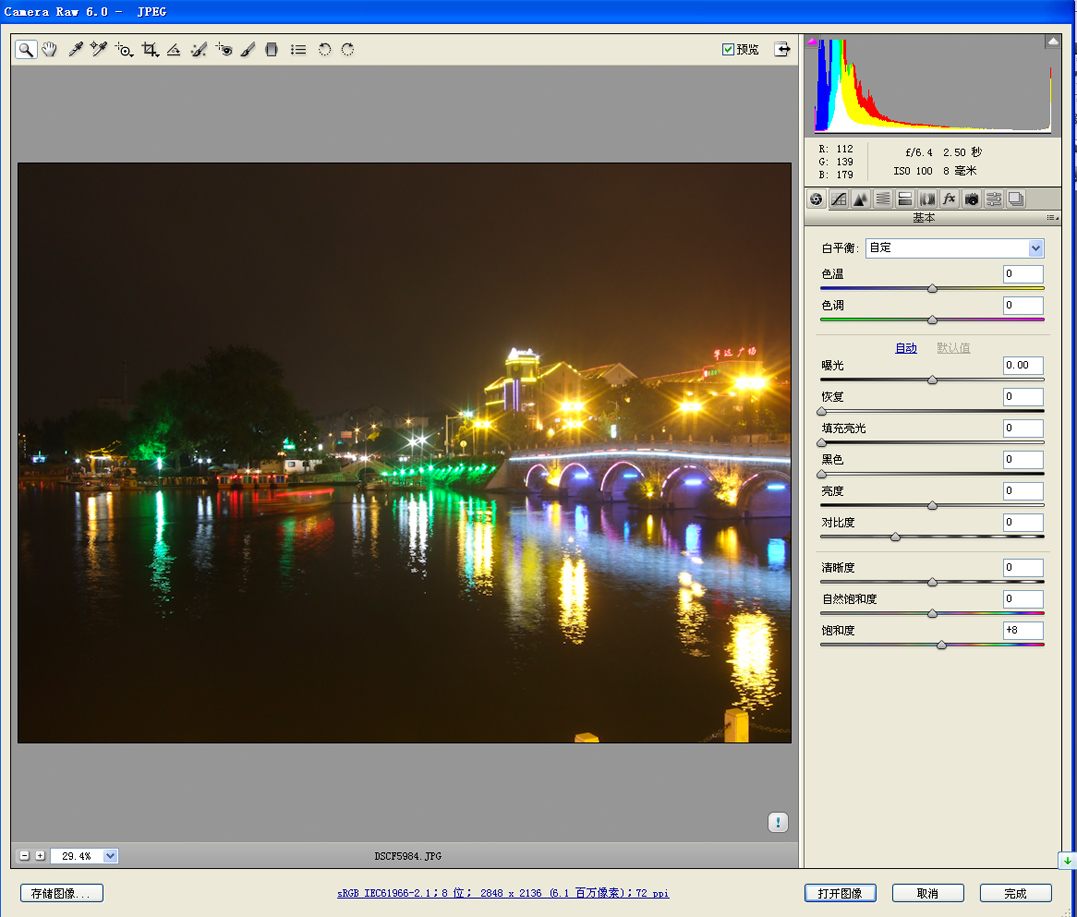Toggle the 预览 preview checkbox
This screenshot has width=1077, height=917.
(728, 49)
